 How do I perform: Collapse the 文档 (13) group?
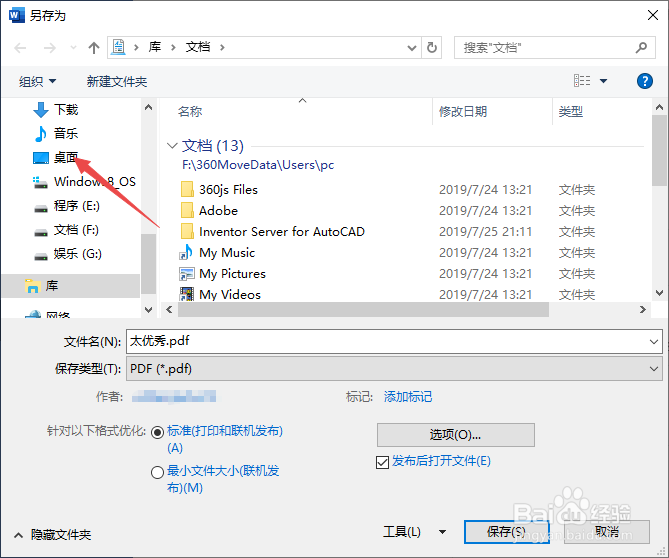tap(172, 146)
